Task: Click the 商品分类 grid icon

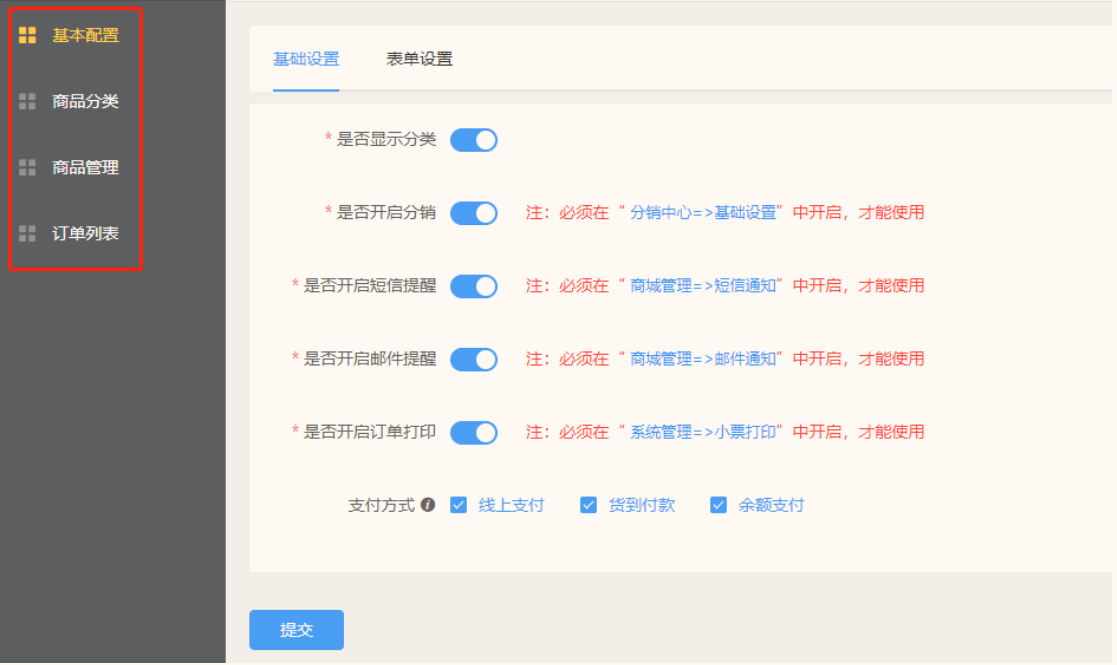Action: tap(28, 101)
